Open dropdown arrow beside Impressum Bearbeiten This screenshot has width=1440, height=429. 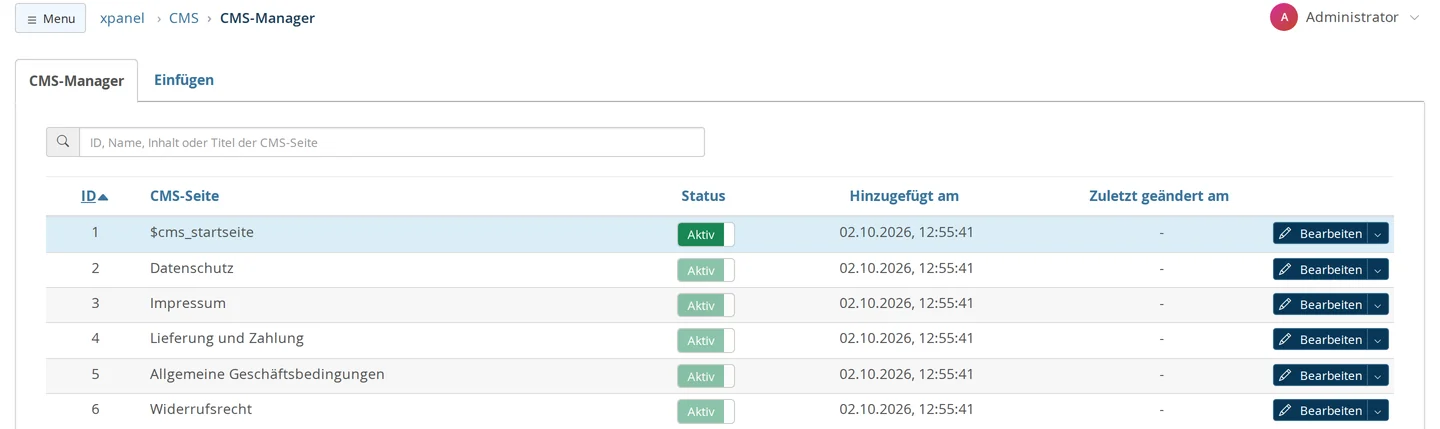pyautogui.click(x=1378, y=304)
